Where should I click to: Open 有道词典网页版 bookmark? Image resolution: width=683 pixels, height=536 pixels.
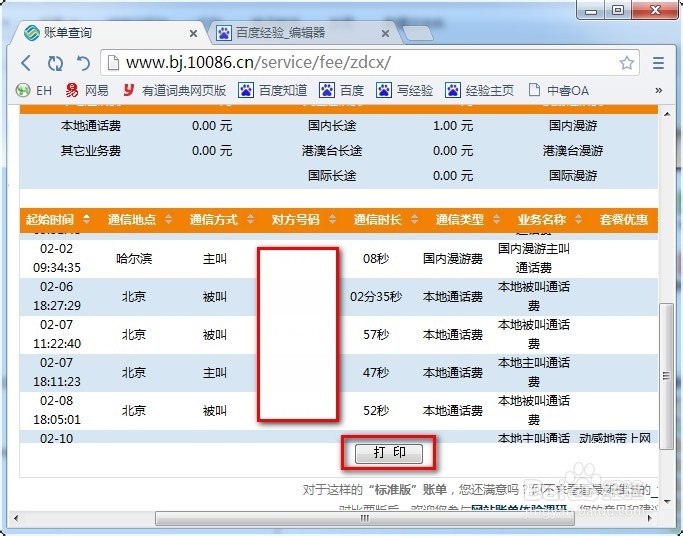click(174, 91)
